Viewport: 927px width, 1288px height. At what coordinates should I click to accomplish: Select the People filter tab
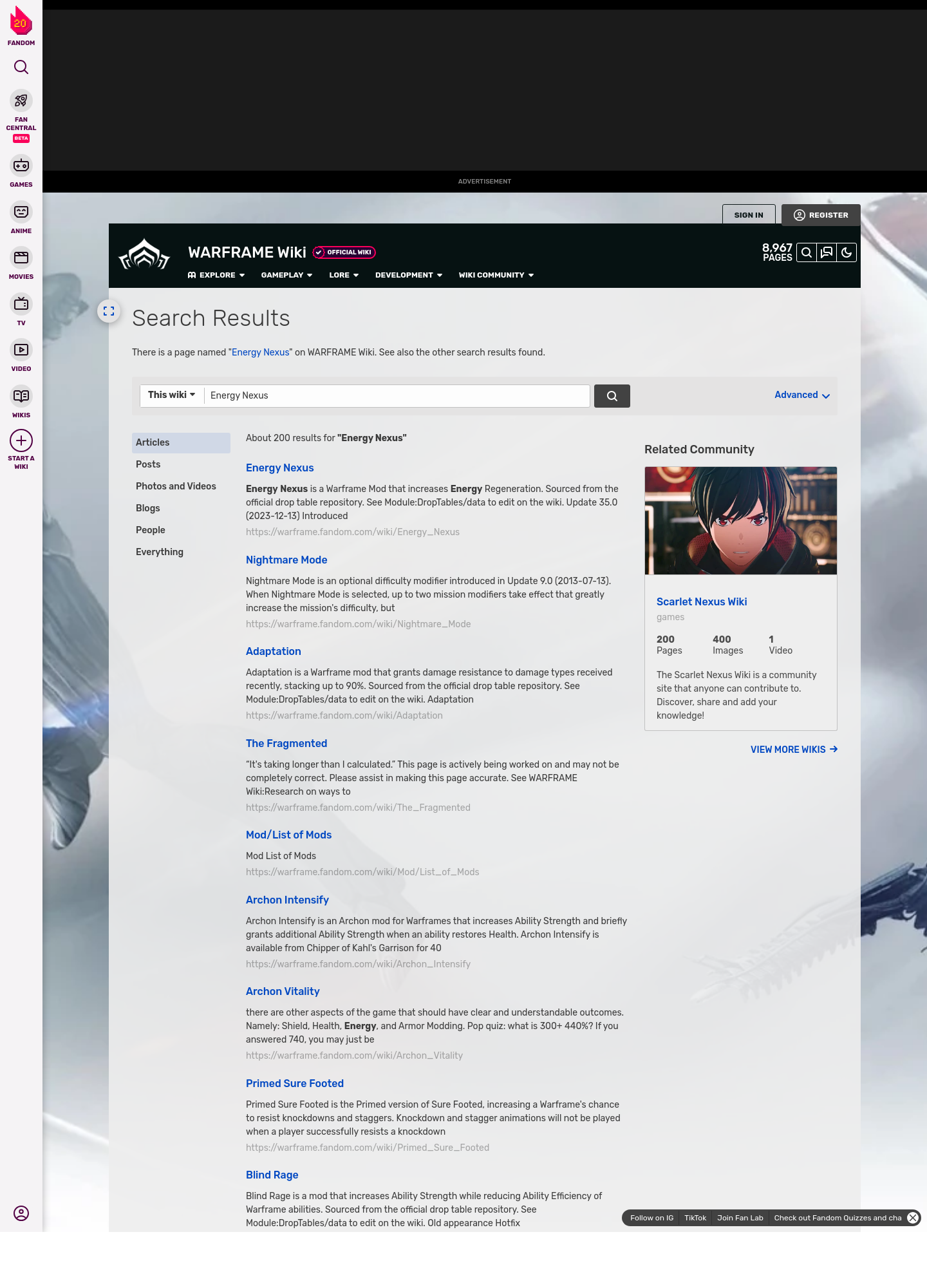pyautogui.click(x=181, y=530)
